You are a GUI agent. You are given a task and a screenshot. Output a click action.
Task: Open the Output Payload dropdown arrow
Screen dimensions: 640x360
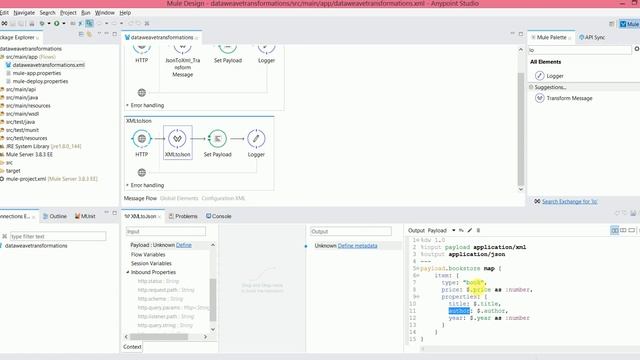tap(453, 231)
